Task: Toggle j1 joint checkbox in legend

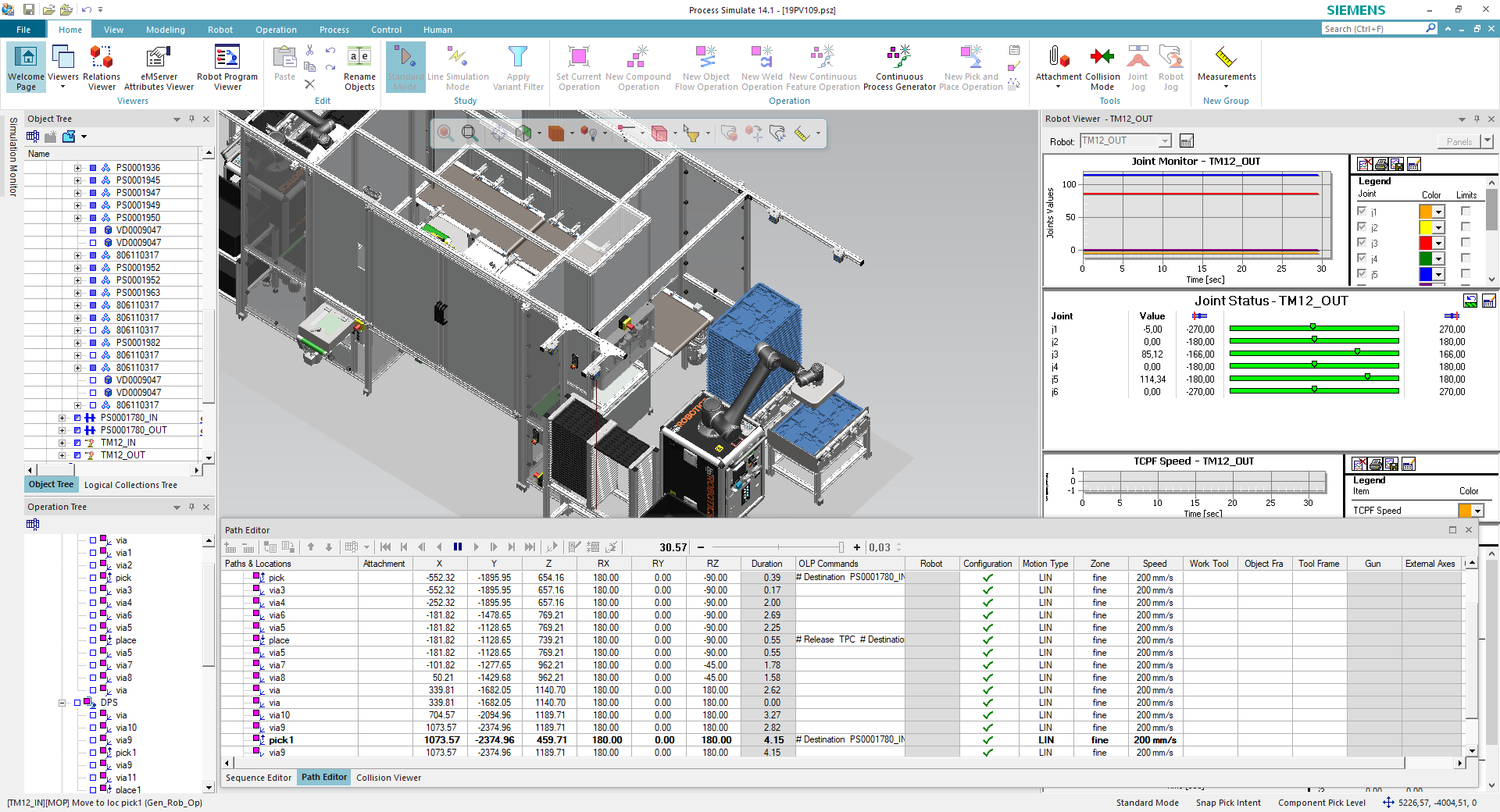Action: point(1362,212)
